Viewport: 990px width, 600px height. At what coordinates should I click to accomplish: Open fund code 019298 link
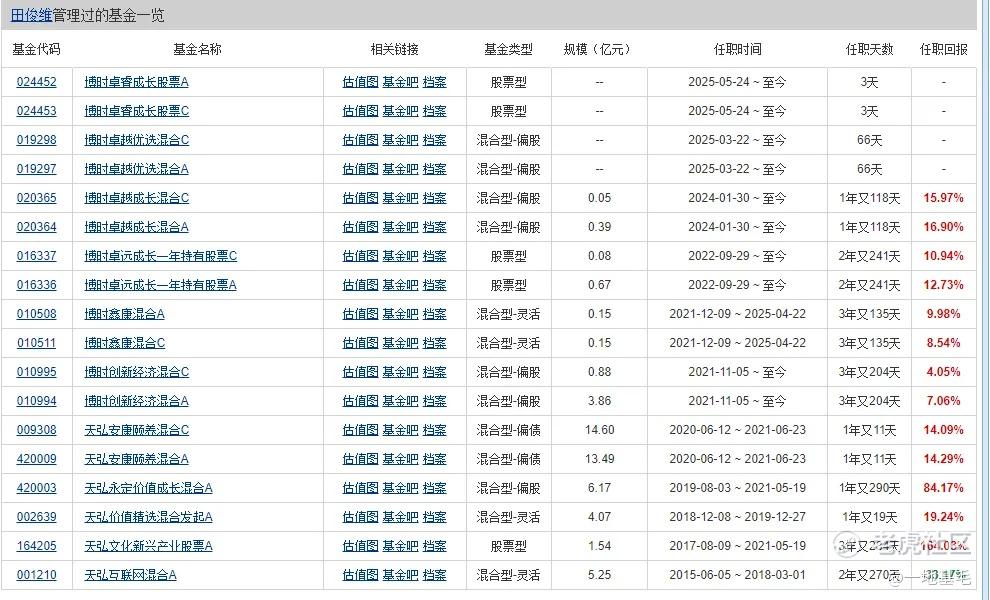[x=37, y=140]
